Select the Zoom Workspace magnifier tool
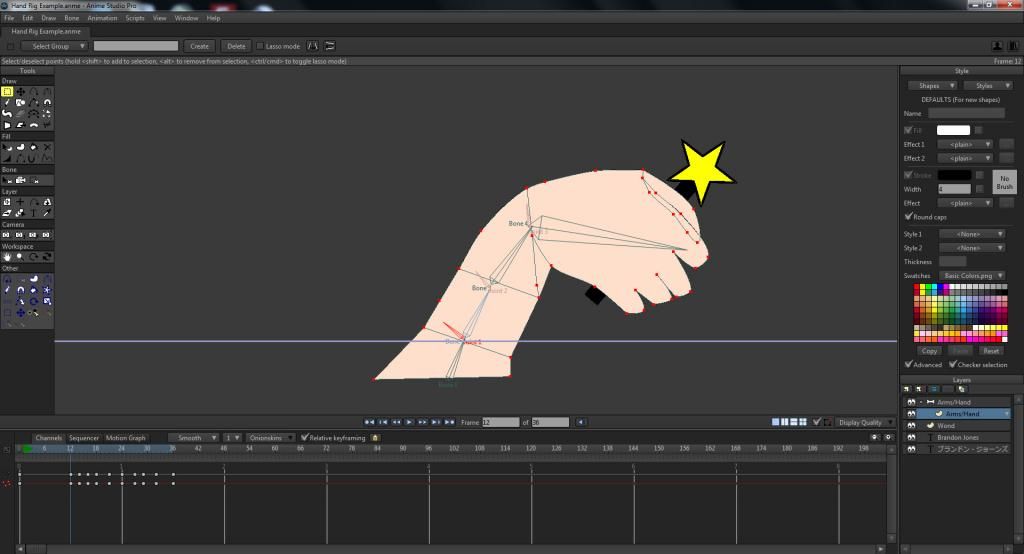 pyautogui.click(x=20, y=257)
